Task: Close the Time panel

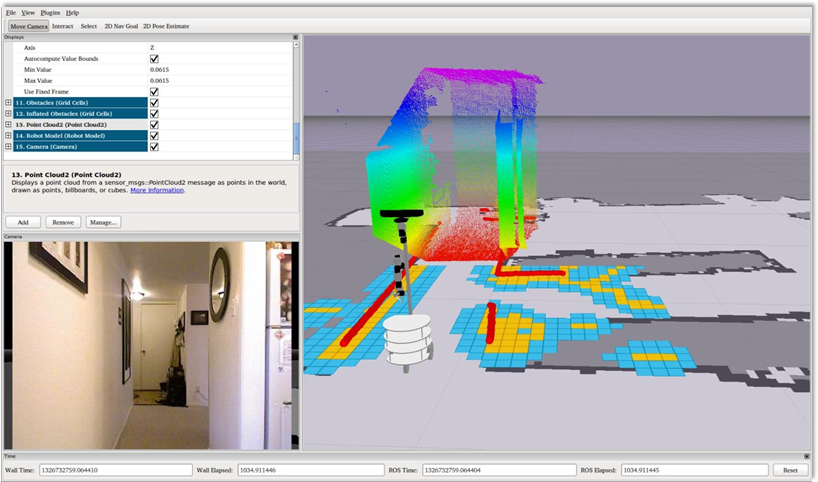Action: 807,456
